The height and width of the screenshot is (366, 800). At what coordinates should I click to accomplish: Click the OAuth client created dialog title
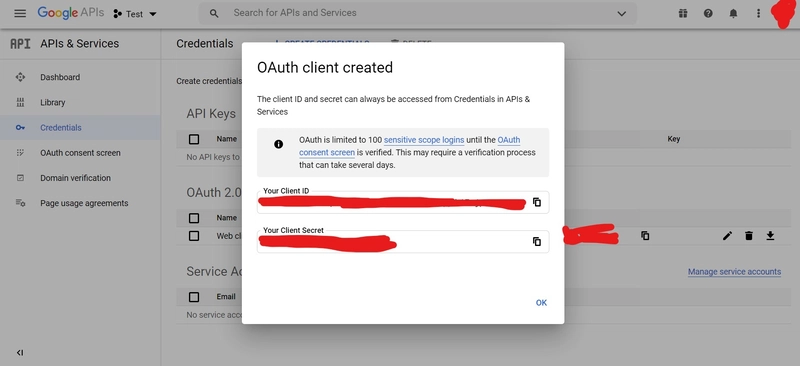(325, 67)
